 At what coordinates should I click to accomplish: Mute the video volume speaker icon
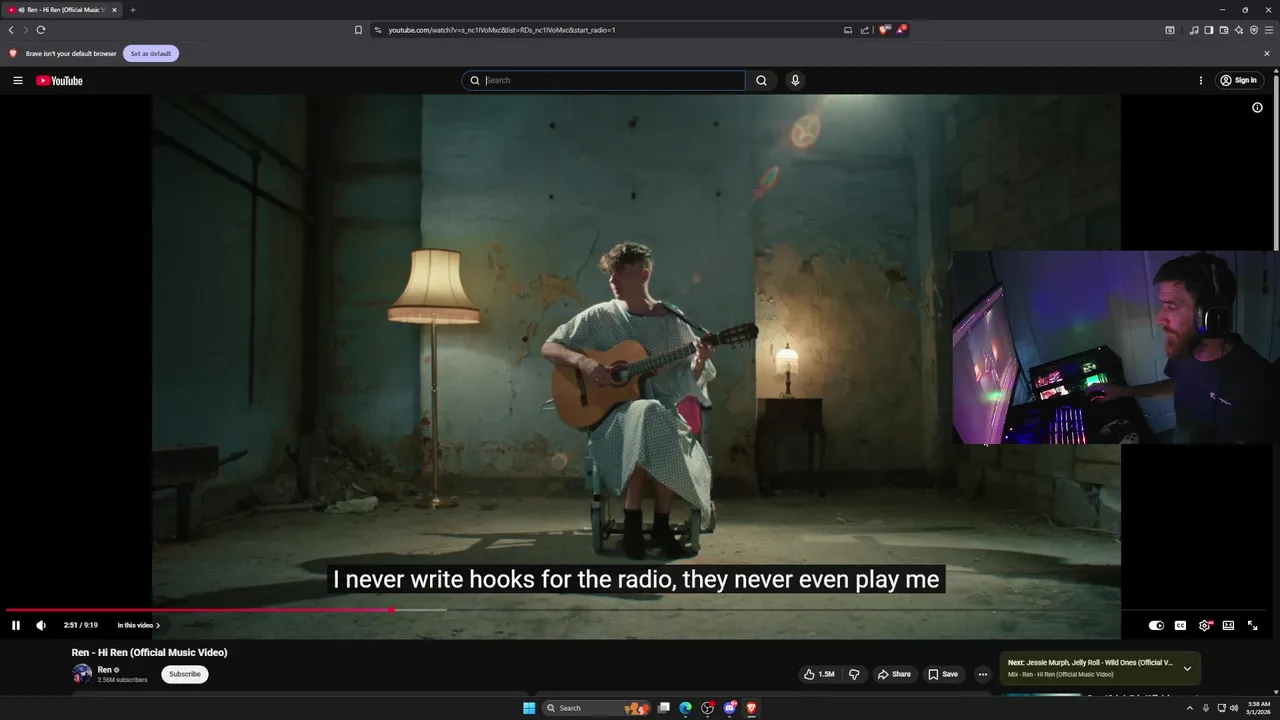click(x=41, y=625)
